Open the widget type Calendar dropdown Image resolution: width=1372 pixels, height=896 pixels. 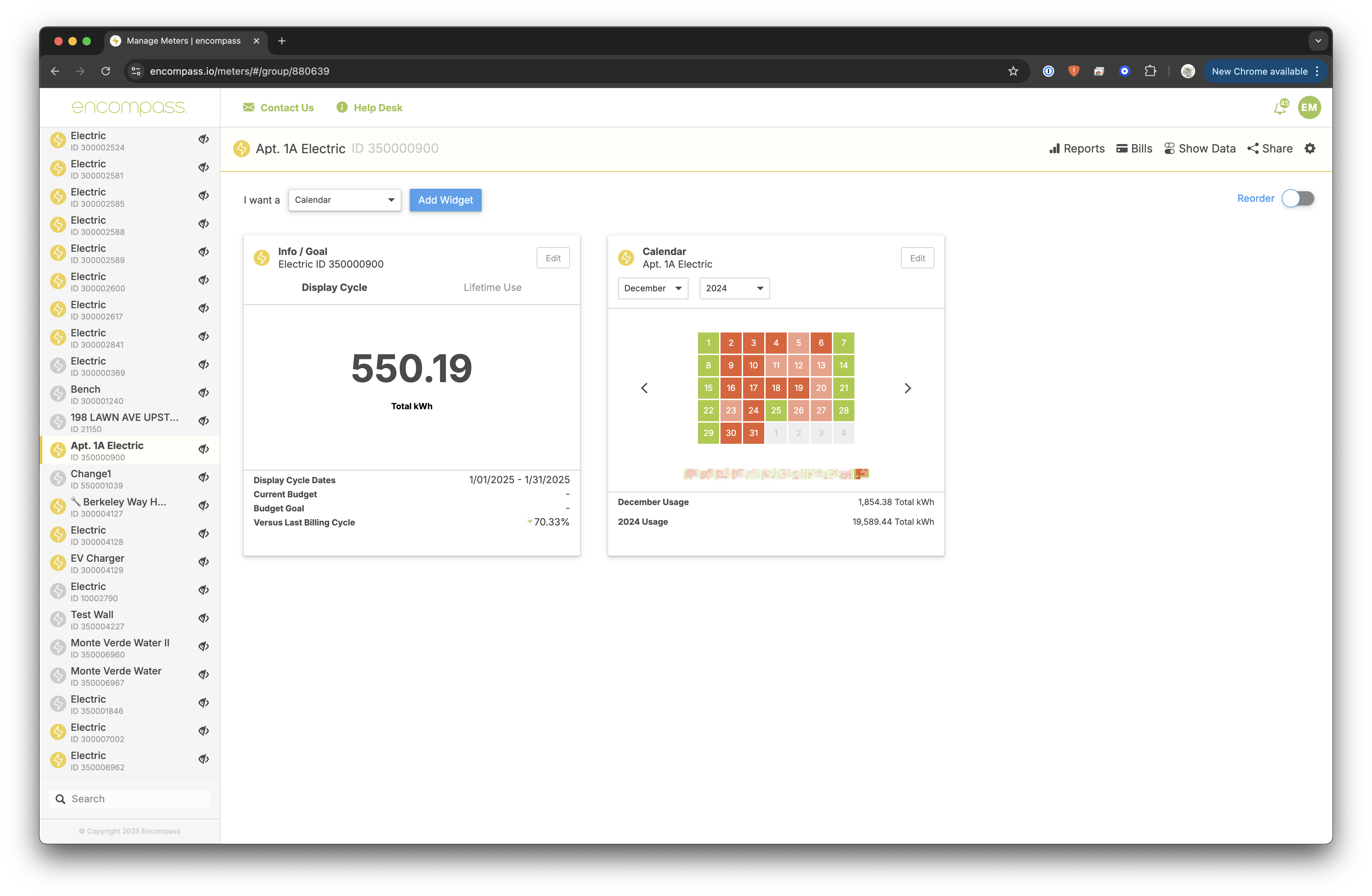344,200
